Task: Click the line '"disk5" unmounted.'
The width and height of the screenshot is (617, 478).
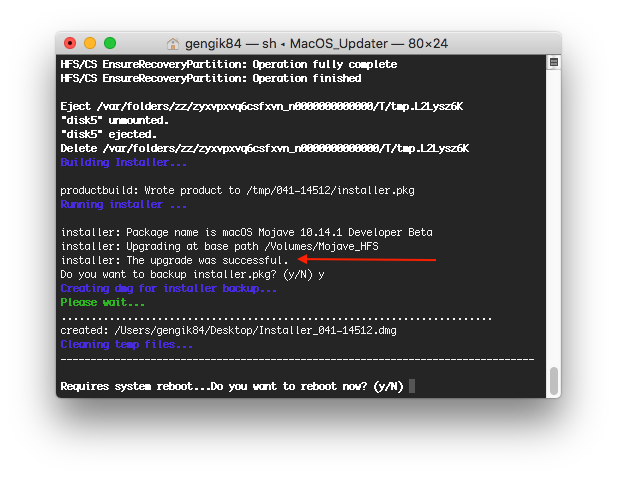Action: coord(115,120)
